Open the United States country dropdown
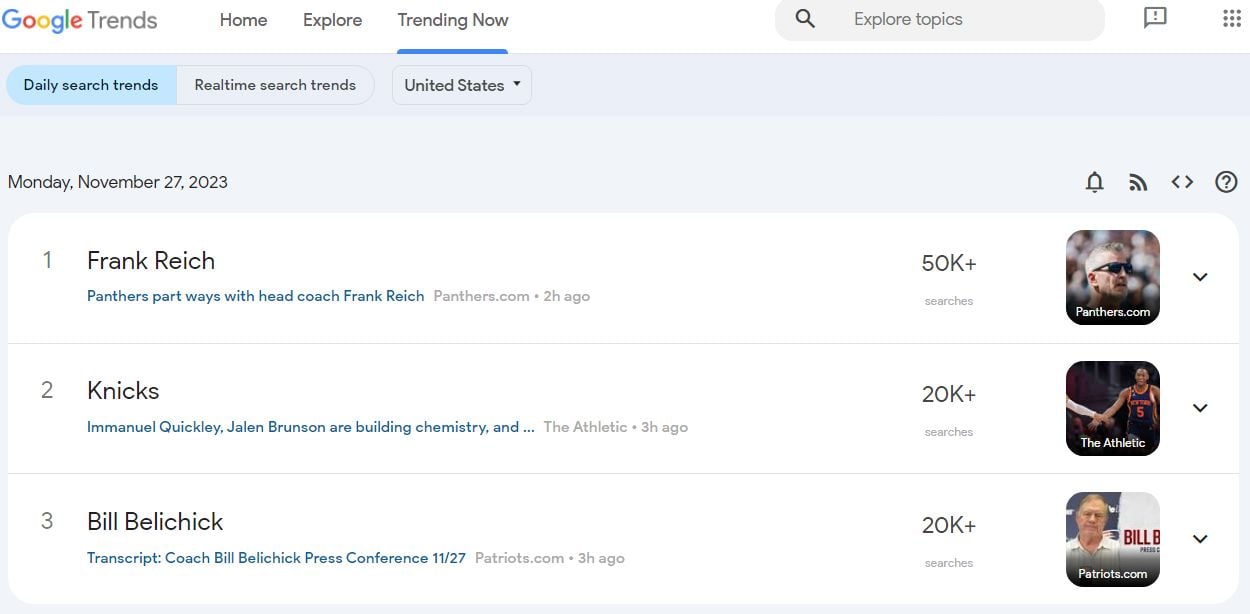 (462, 85)
